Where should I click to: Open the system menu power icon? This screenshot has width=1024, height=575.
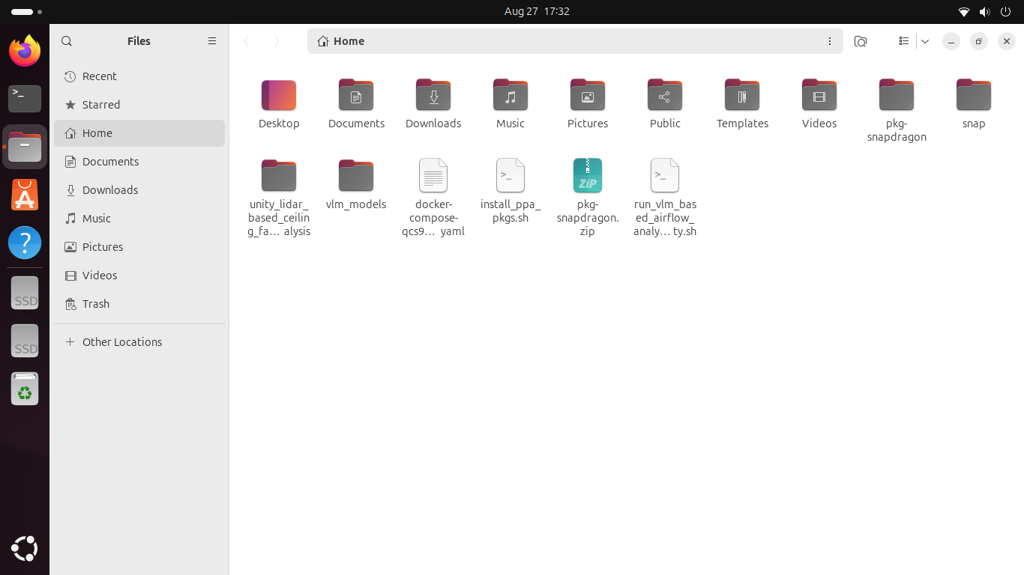click(x=1006, y=11)
